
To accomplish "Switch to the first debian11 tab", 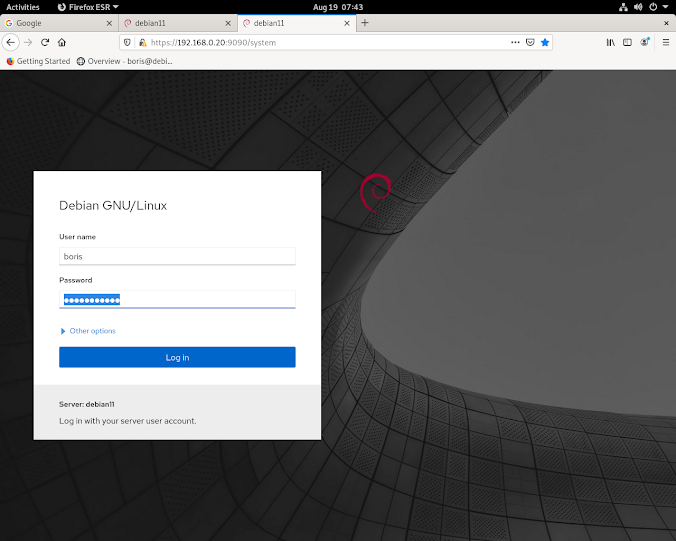I will [178, 23].
